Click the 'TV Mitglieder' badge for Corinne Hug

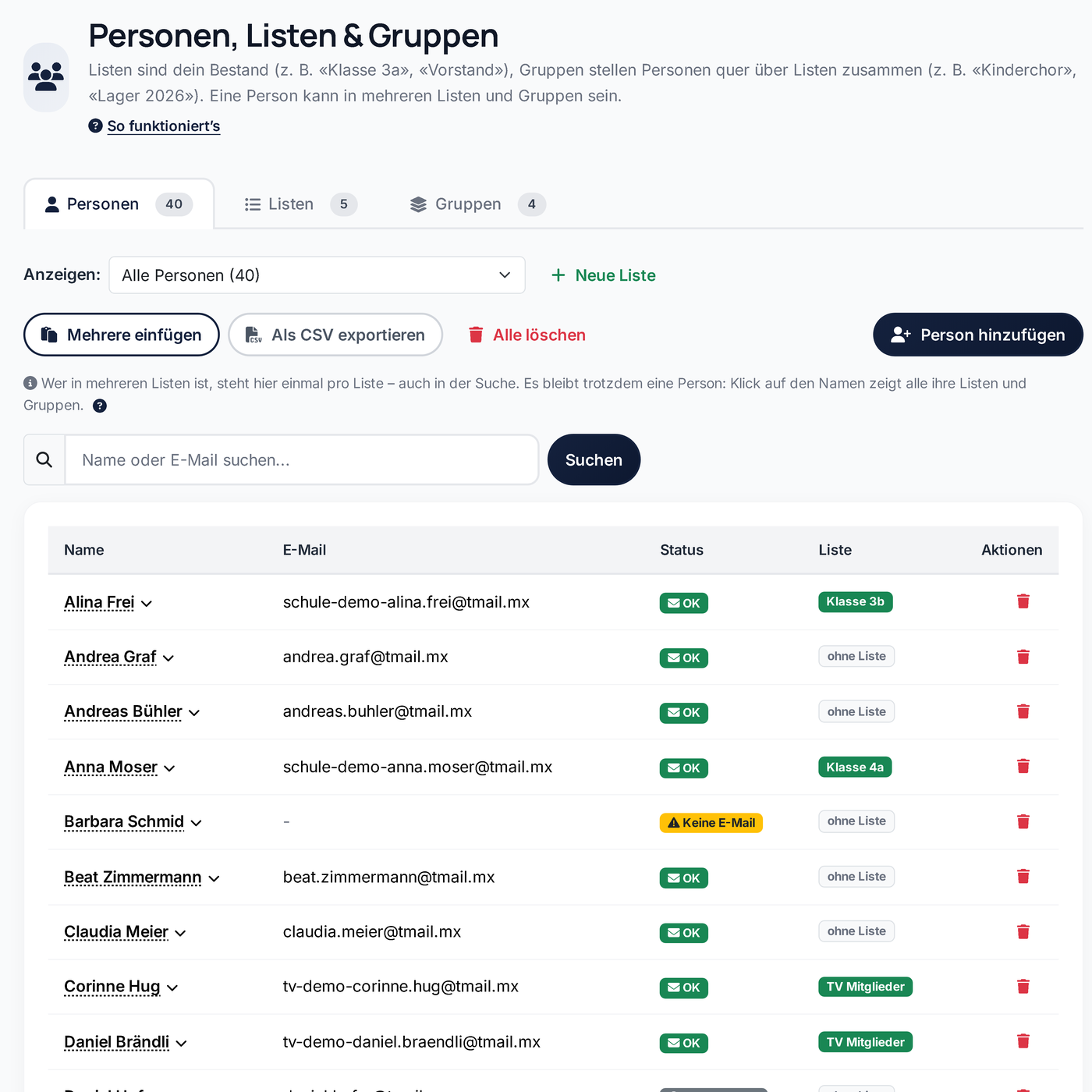pos(865,987)
